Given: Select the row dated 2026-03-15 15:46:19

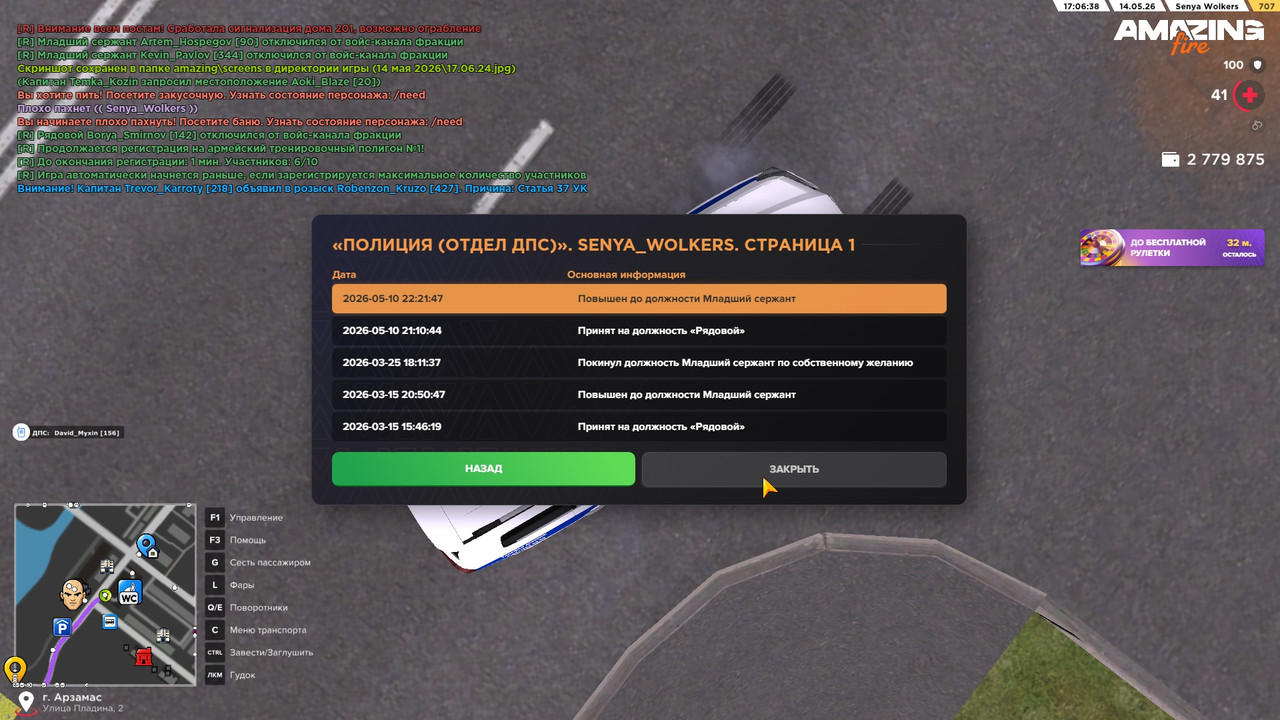Looking at the screenshot, I should tap(639, 427).
